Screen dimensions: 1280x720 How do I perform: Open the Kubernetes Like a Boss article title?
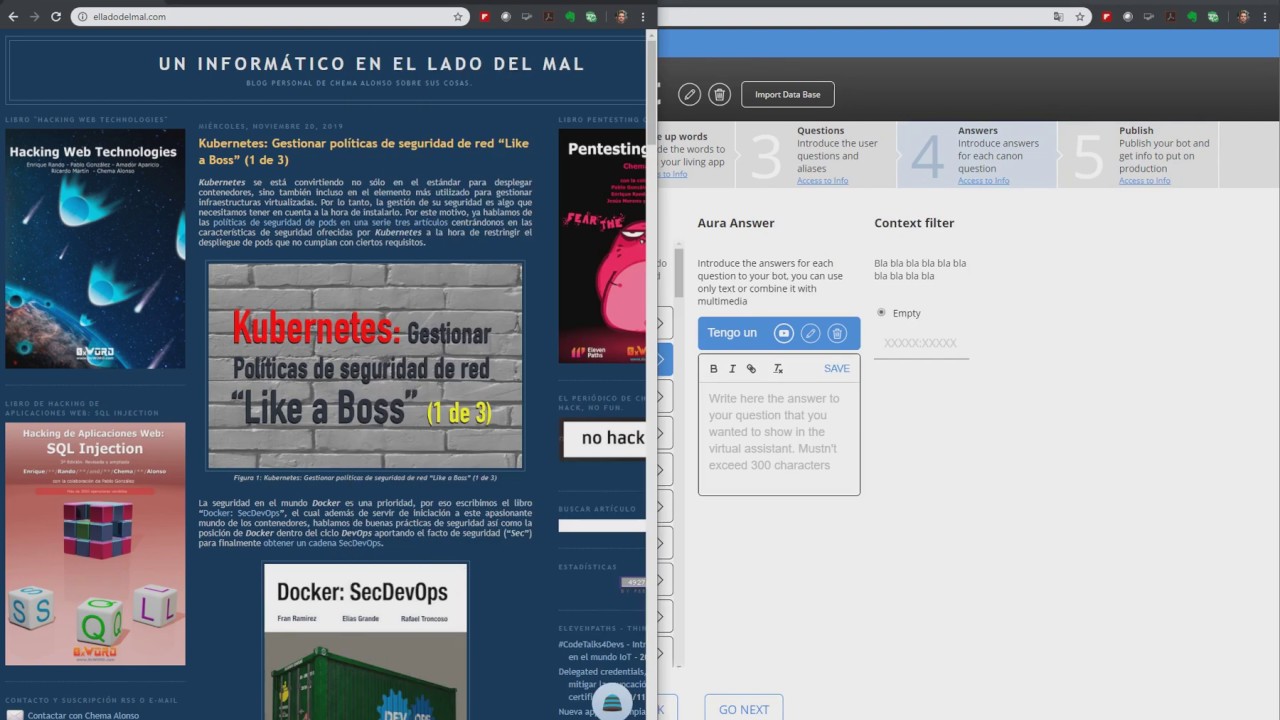click(x=364, y=151)
